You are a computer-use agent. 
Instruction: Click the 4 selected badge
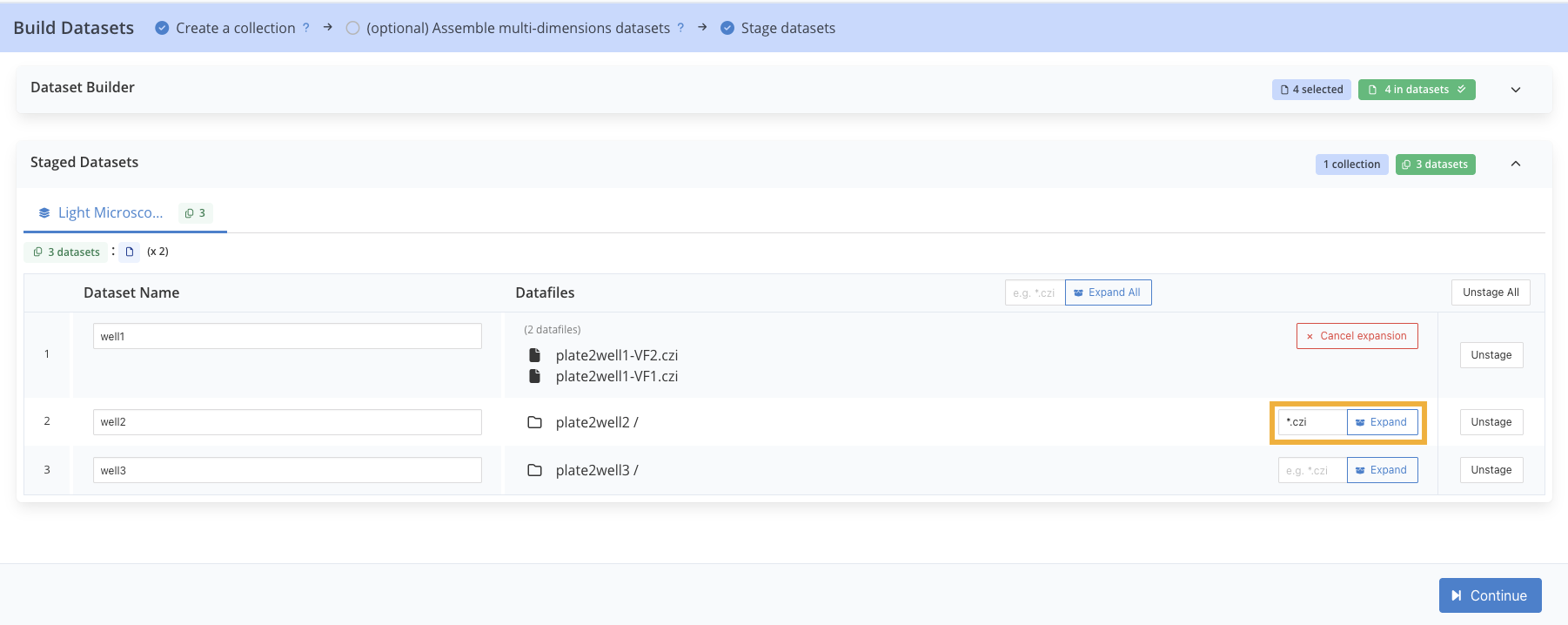click(1311, 90)
